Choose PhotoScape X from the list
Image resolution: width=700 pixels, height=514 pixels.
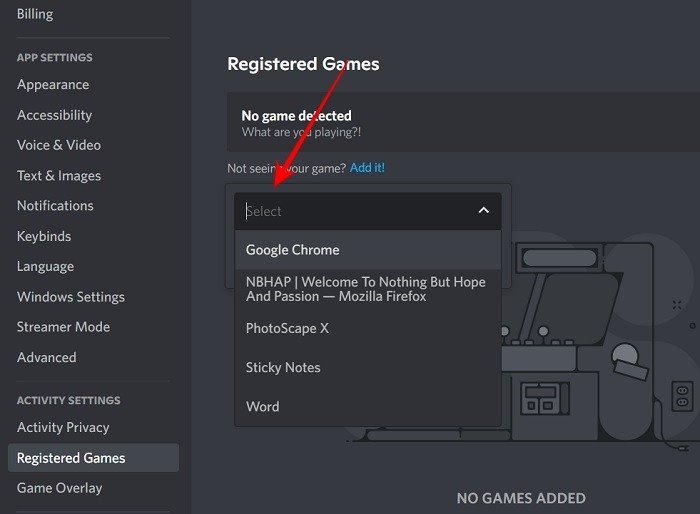click(368, 328)
